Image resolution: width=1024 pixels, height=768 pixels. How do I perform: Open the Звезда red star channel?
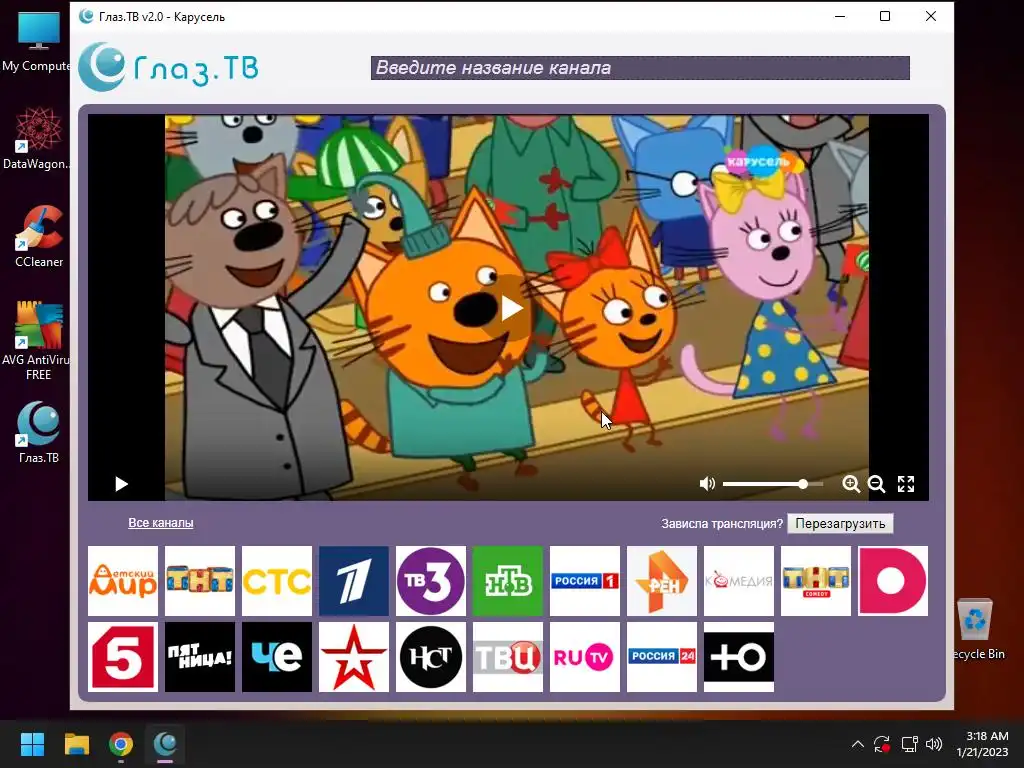(x=354, y=657)
